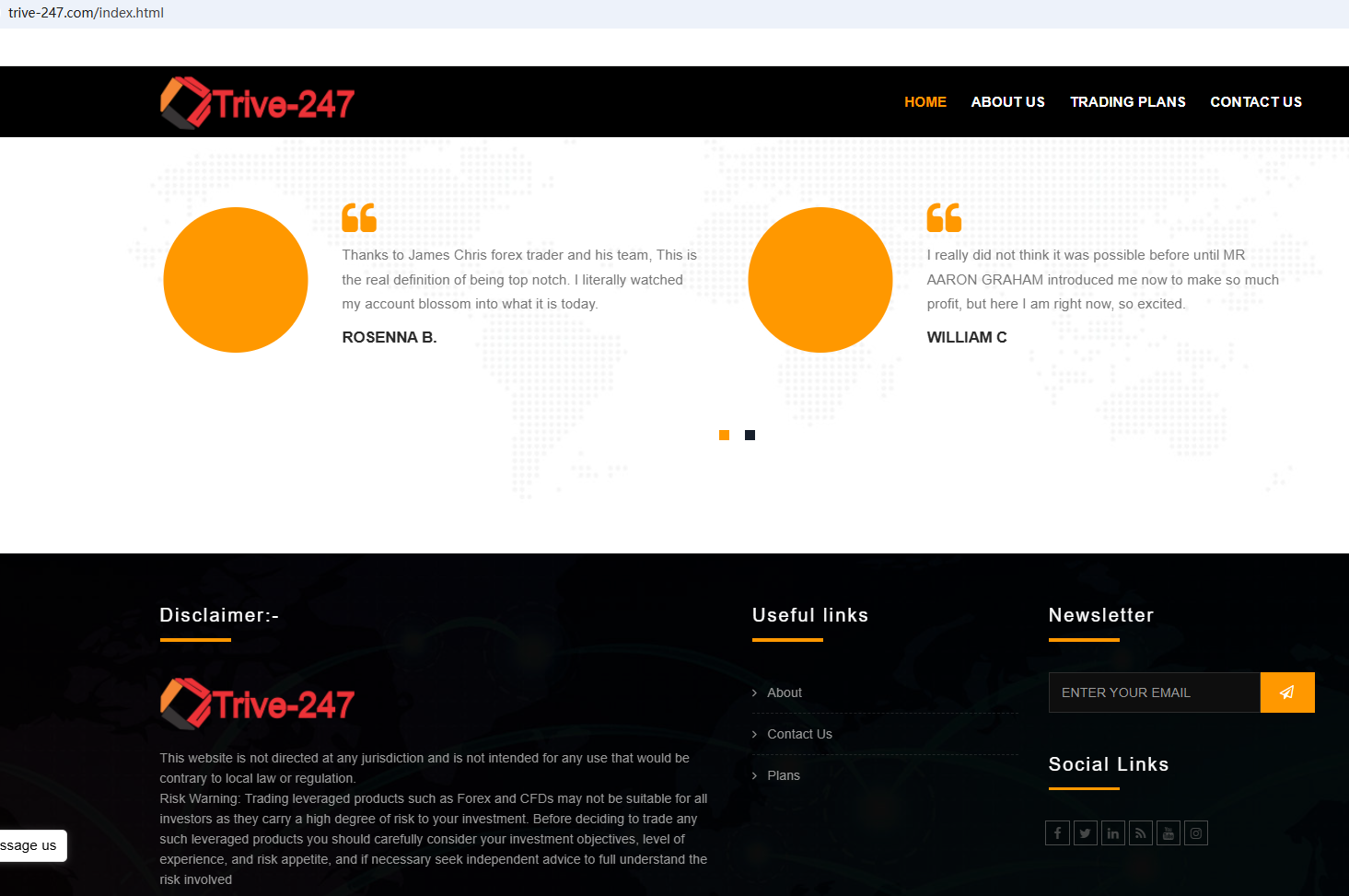Screen dimensions: 1349x896
Task: Click the name WILLIAM C
Action: tap(967, 338)
